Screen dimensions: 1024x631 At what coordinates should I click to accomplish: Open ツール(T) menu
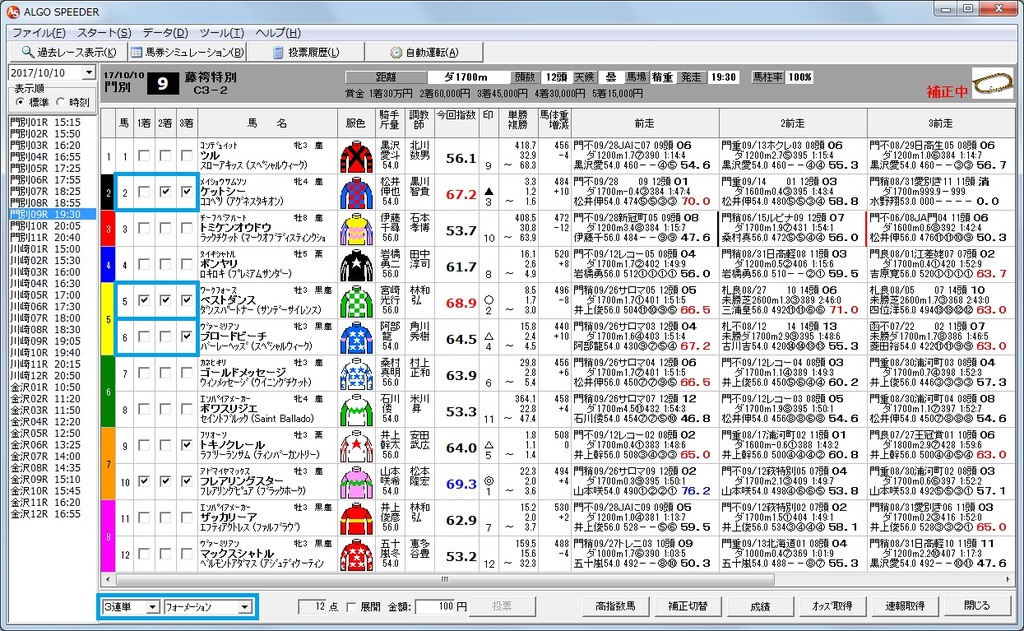[x=221, y=33]
